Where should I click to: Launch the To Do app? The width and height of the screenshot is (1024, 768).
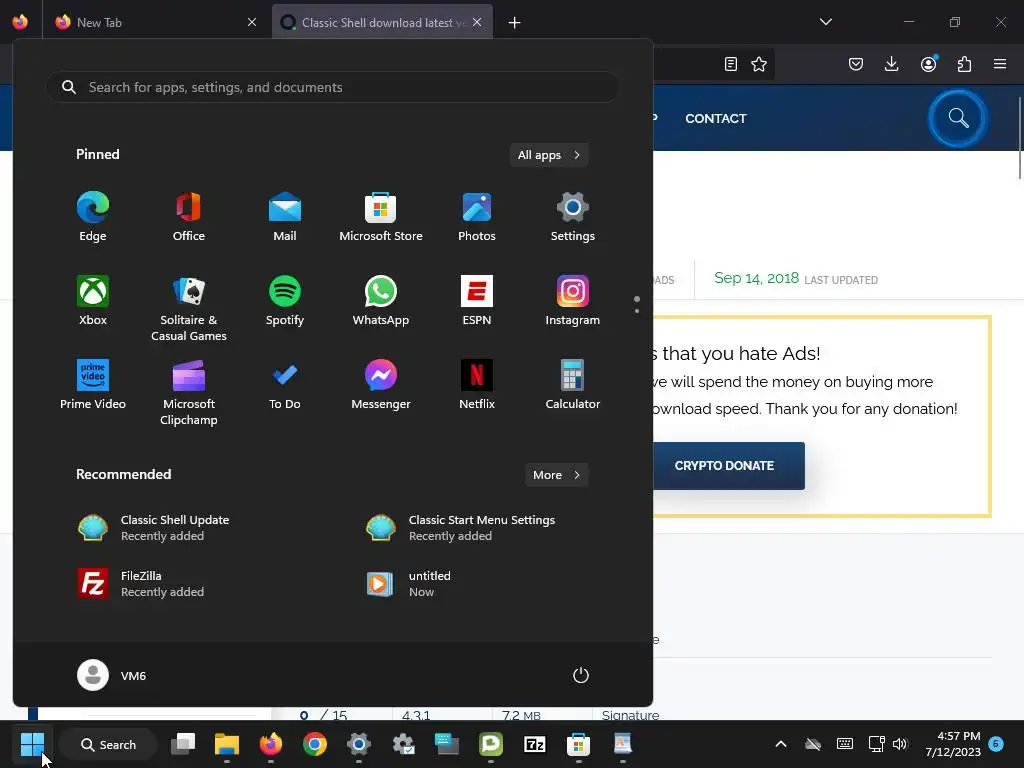click(x=285, y=385)
